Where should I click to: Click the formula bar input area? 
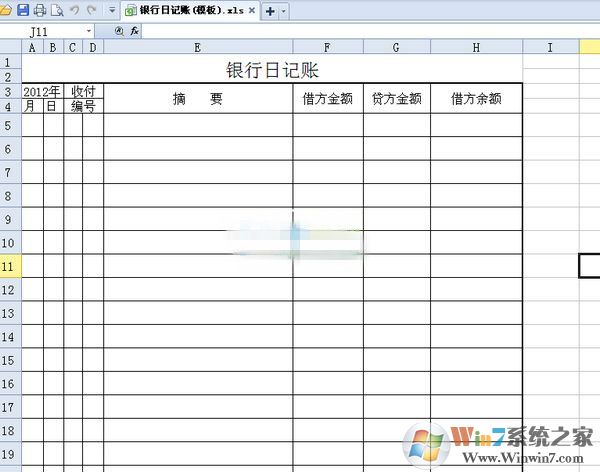(x=370, y=31)
